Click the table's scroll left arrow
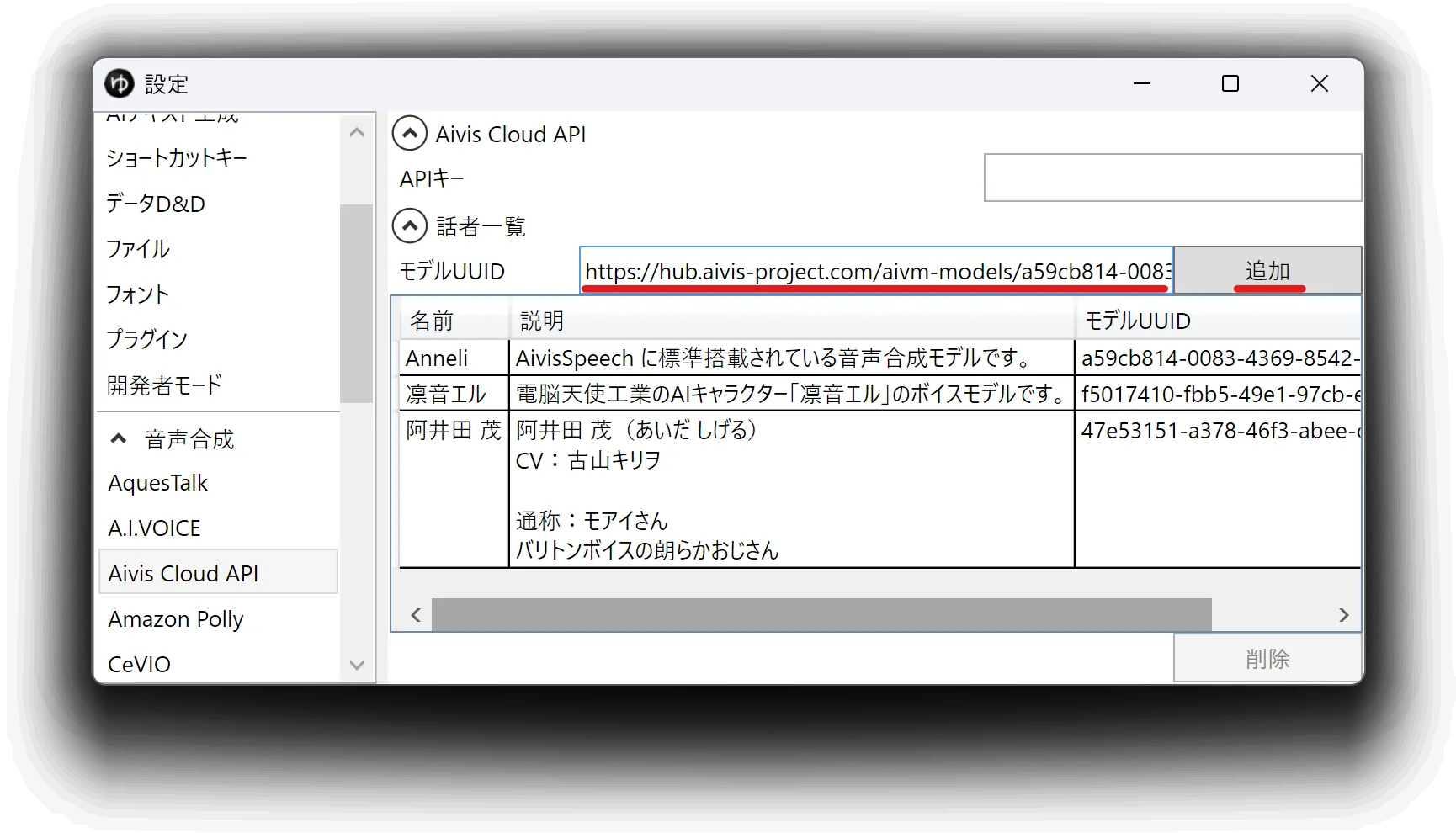 pyautogui.click(x=416, y=615)
